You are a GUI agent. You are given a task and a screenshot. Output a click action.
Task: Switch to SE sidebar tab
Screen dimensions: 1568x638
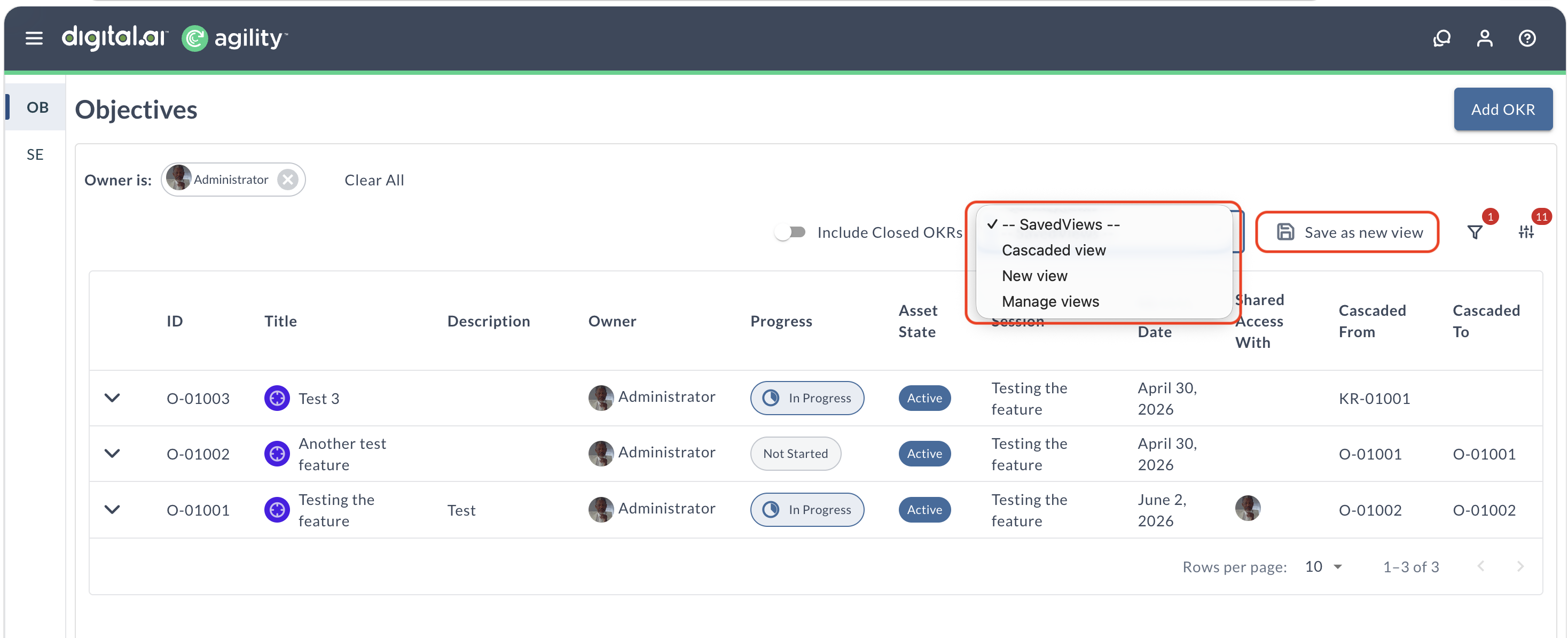coord(35,154)
